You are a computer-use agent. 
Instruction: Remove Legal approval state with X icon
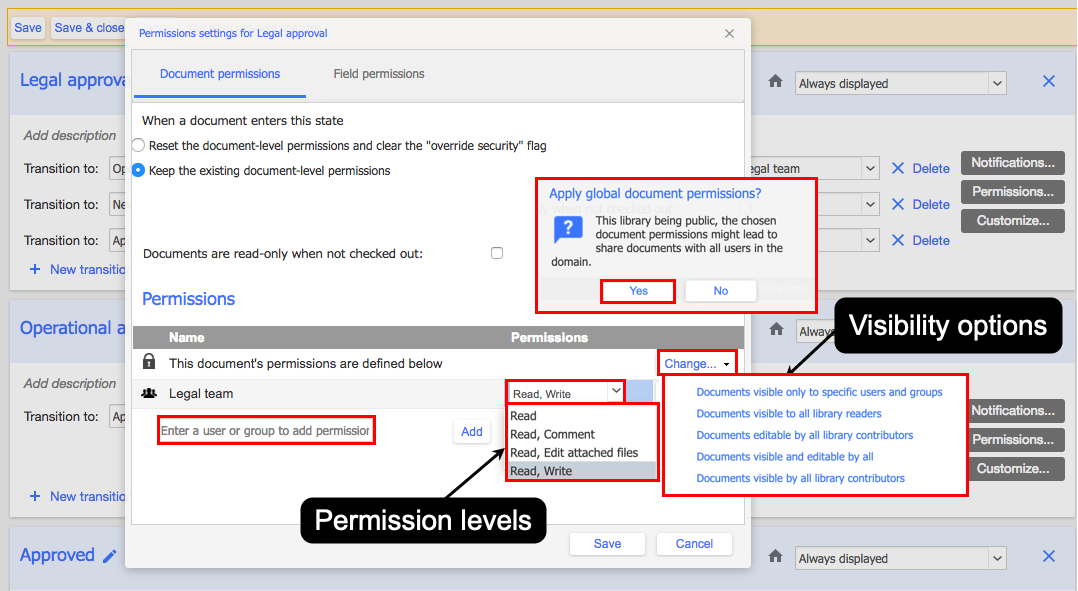pyautogui.click(x=1048, y=81)
